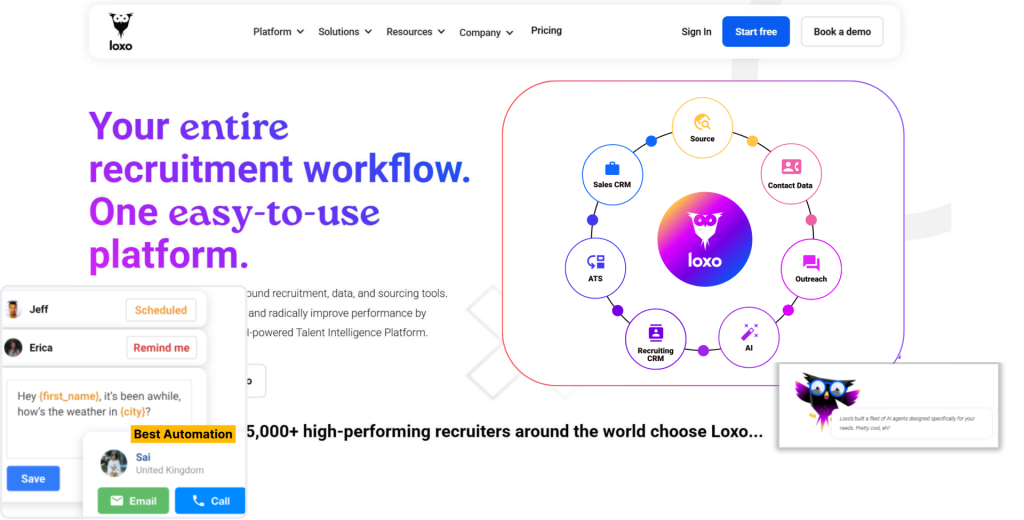Expand the Resources menu
The height and width of the screenshot is (520, 1024).
pyautogui.click(x=415, y=31)
